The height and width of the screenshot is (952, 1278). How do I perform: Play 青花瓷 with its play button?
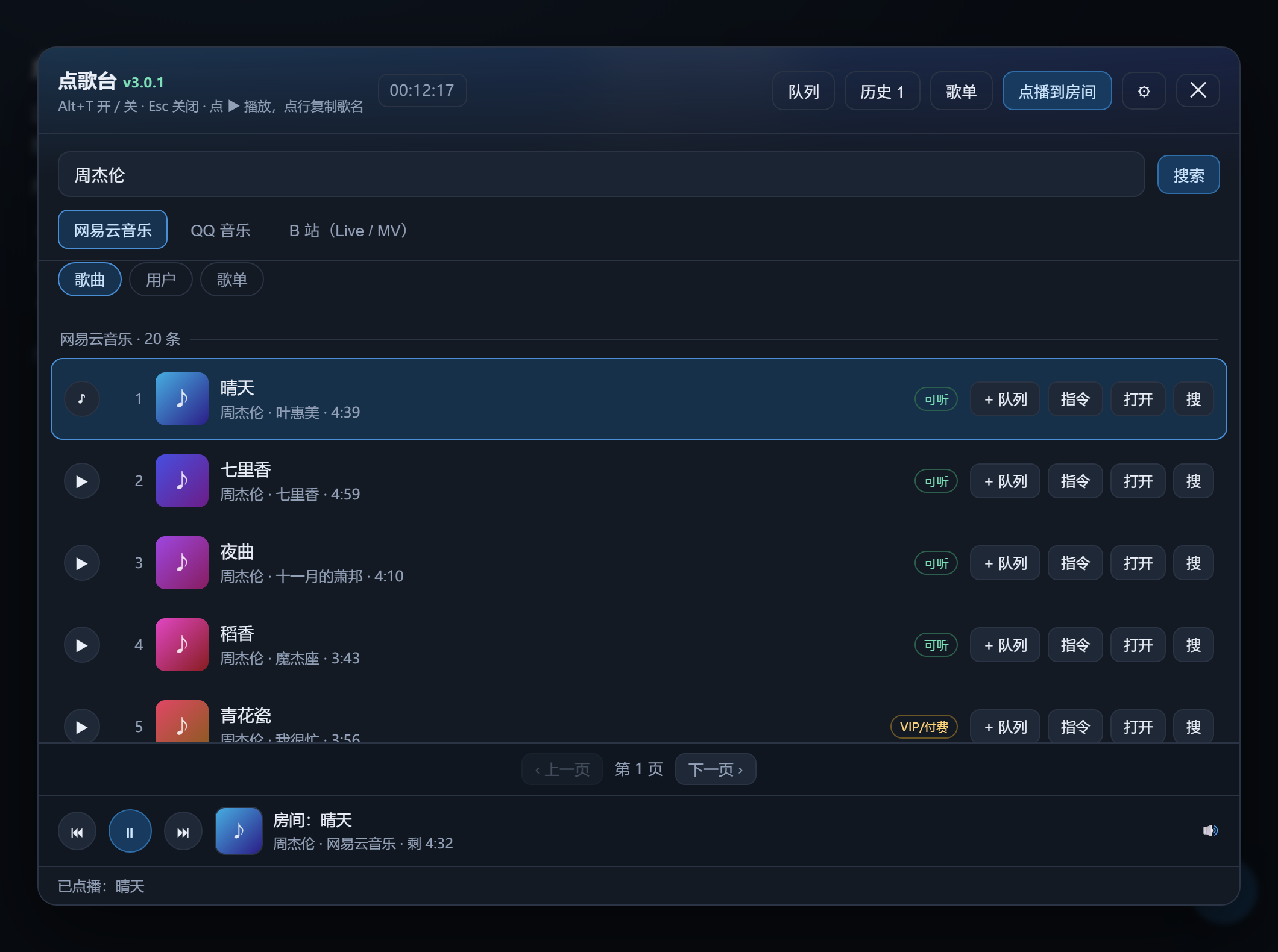pos(82,726)
